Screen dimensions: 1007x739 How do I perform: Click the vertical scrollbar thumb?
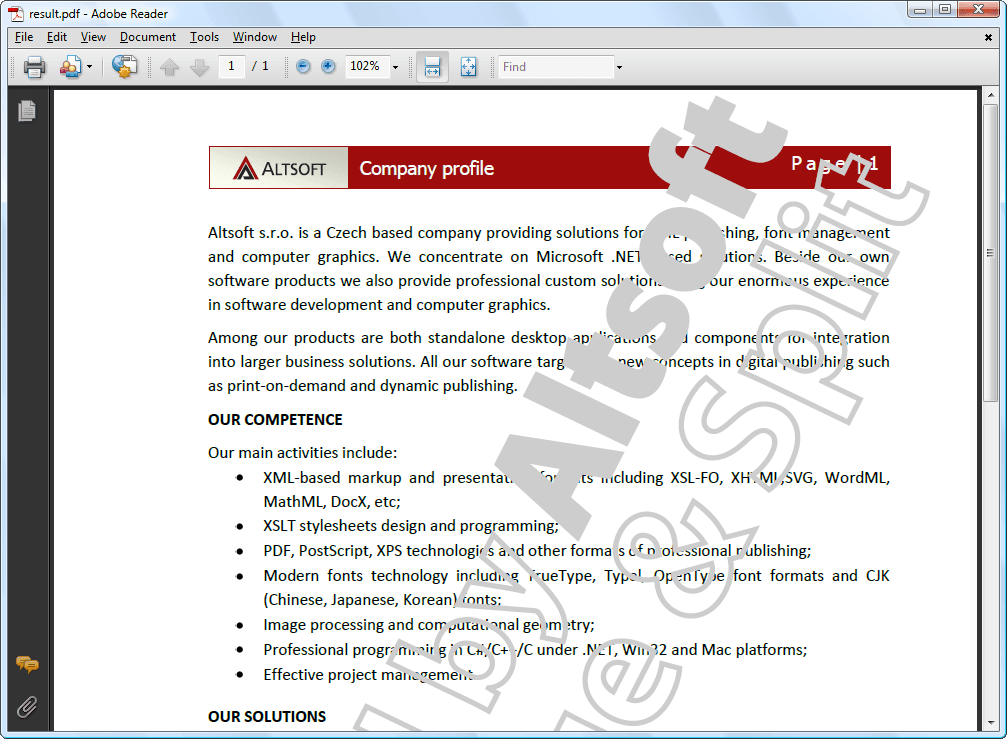pos(991,253)
